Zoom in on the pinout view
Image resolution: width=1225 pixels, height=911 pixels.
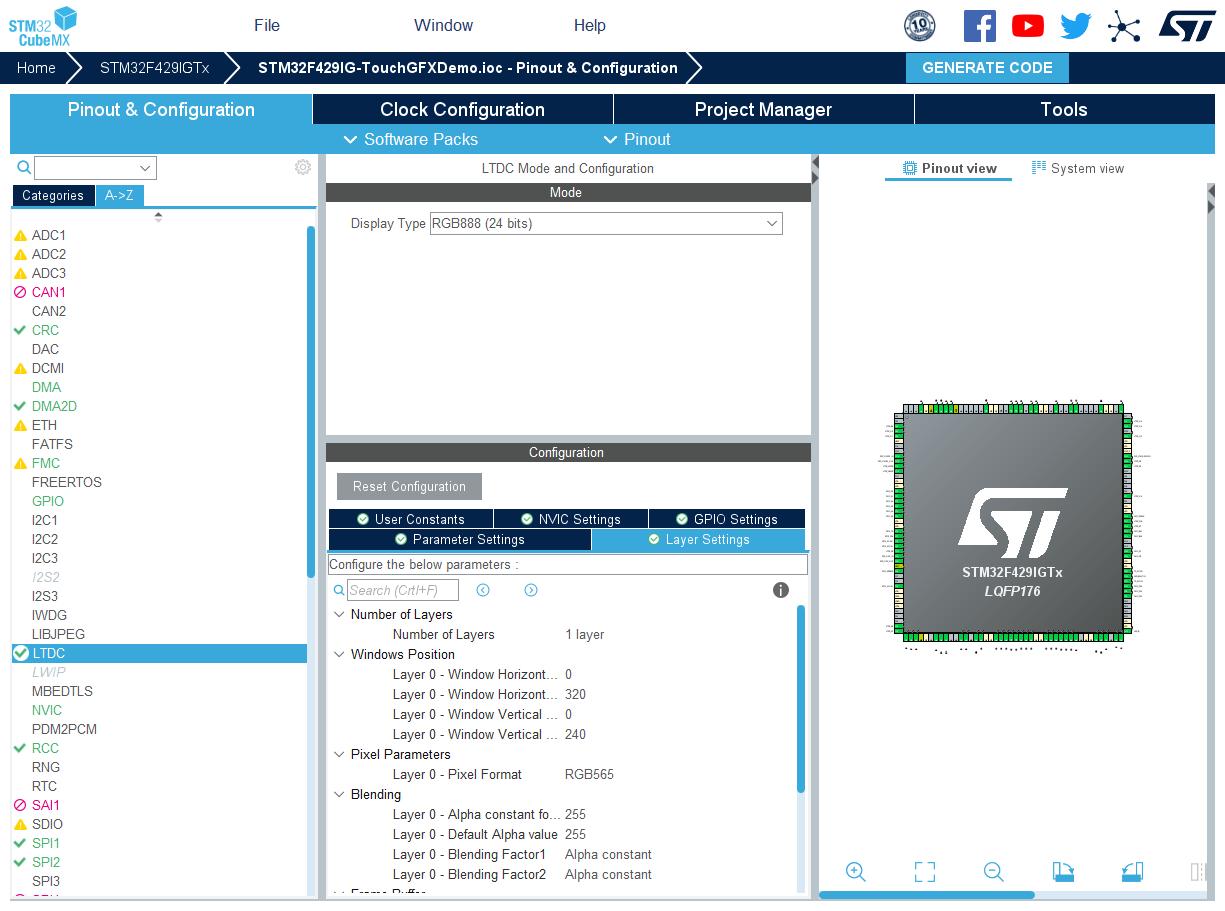point(856,871)
